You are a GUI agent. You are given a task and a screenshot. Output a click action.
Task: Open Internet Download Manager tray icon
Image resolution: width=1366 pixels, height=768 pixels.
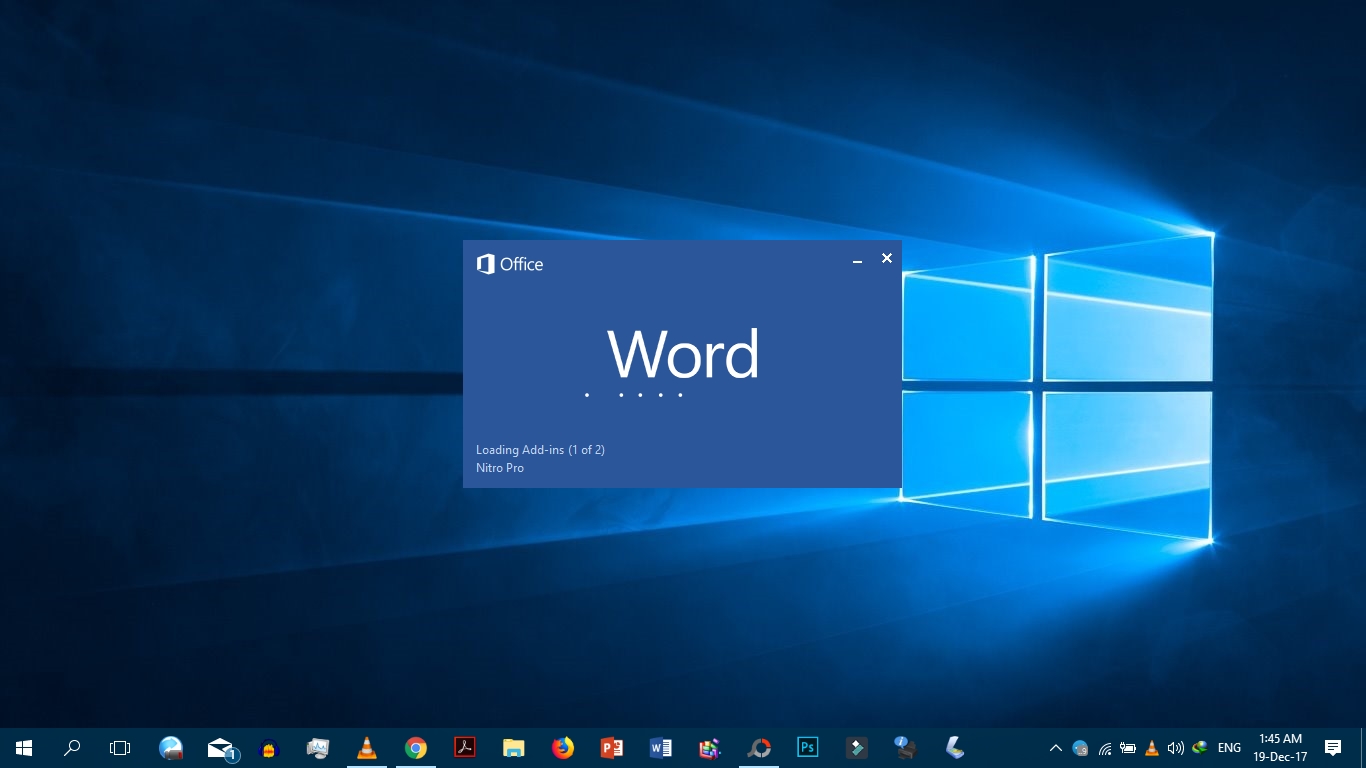click(1200, 748)
